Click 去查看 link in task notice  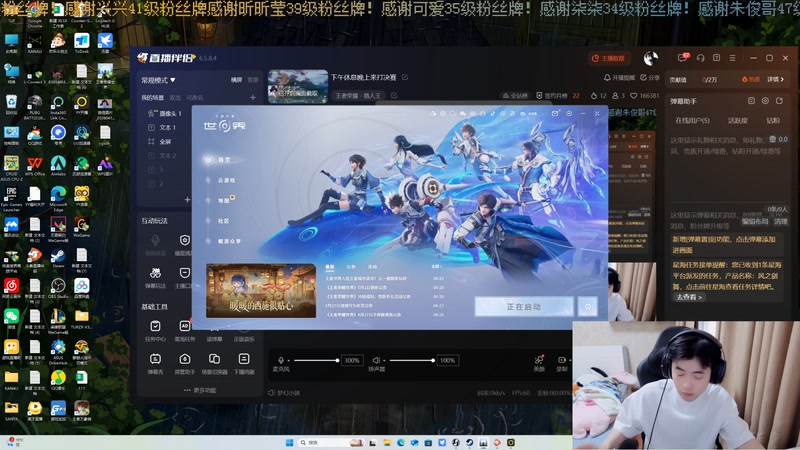[x=689, y=297]
